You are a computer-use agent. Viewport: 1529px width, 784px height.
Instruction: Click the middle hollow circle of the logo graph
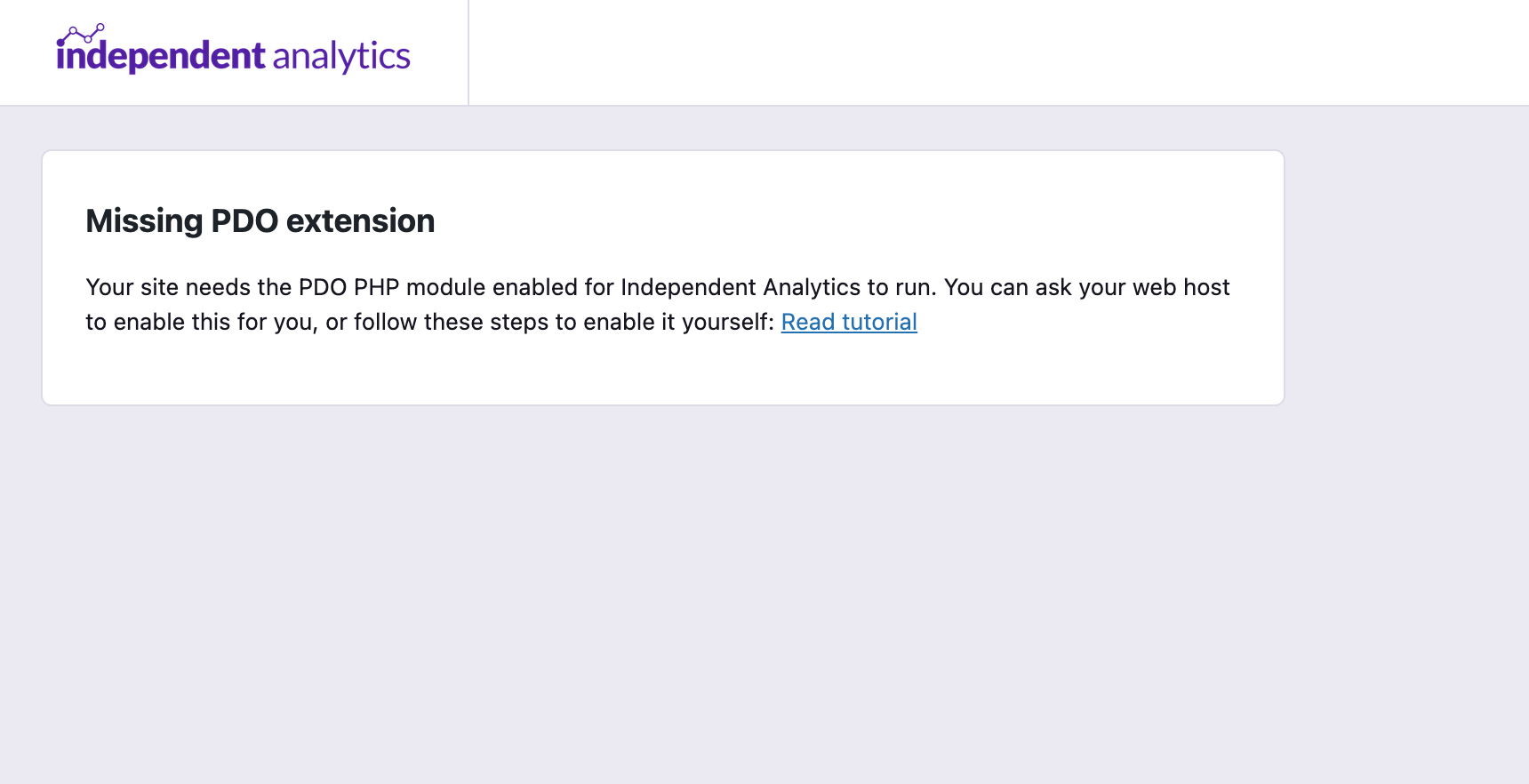point(88,39)
